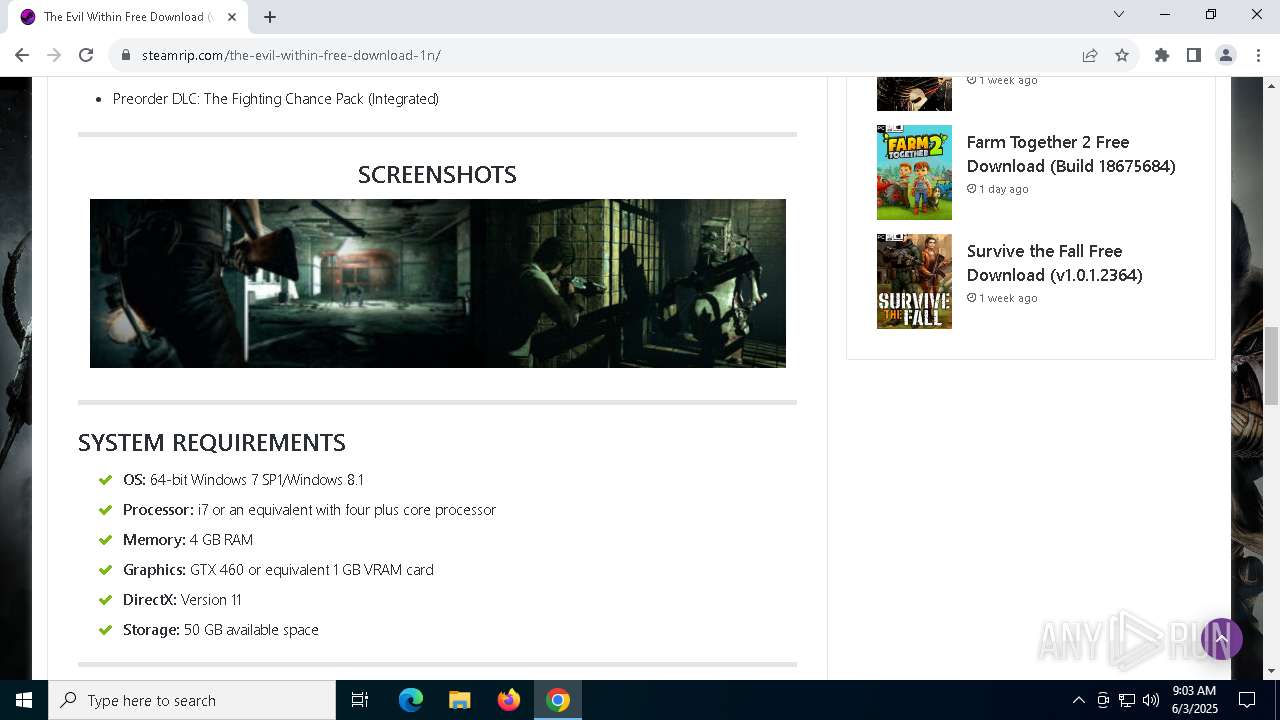Open Farm Together 2 Free Download link
This screenshot has width=1280, height=720.
(1071, 154)
